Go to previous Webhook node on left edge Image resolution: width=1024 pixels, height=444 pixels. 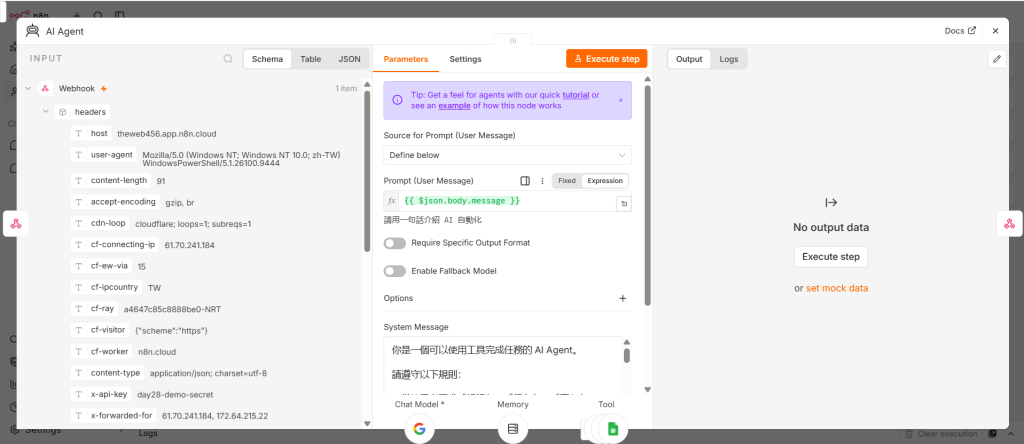click(x=16, y=224)
